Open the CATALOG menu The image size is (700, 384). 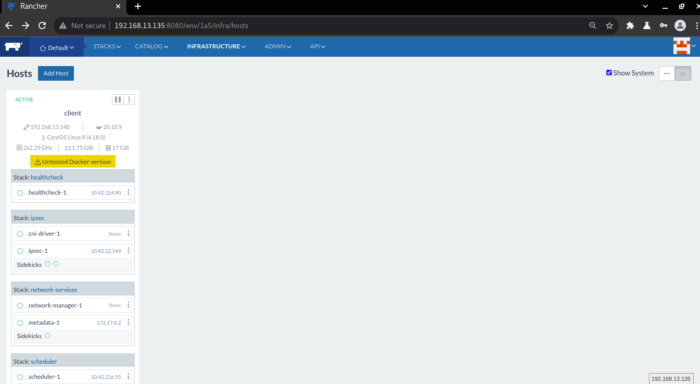pyautogui.click(x=151, y=46)
